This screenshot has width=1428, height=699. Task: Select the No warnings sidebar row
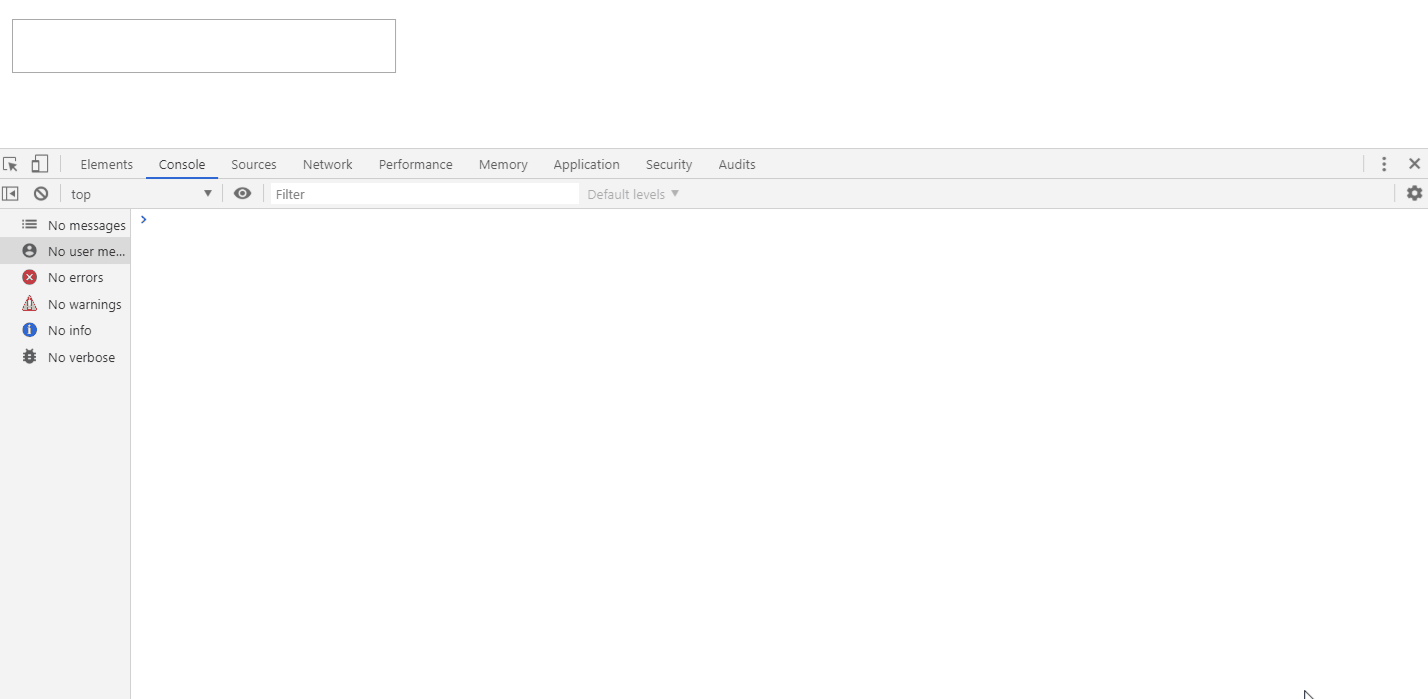[65, 304]
